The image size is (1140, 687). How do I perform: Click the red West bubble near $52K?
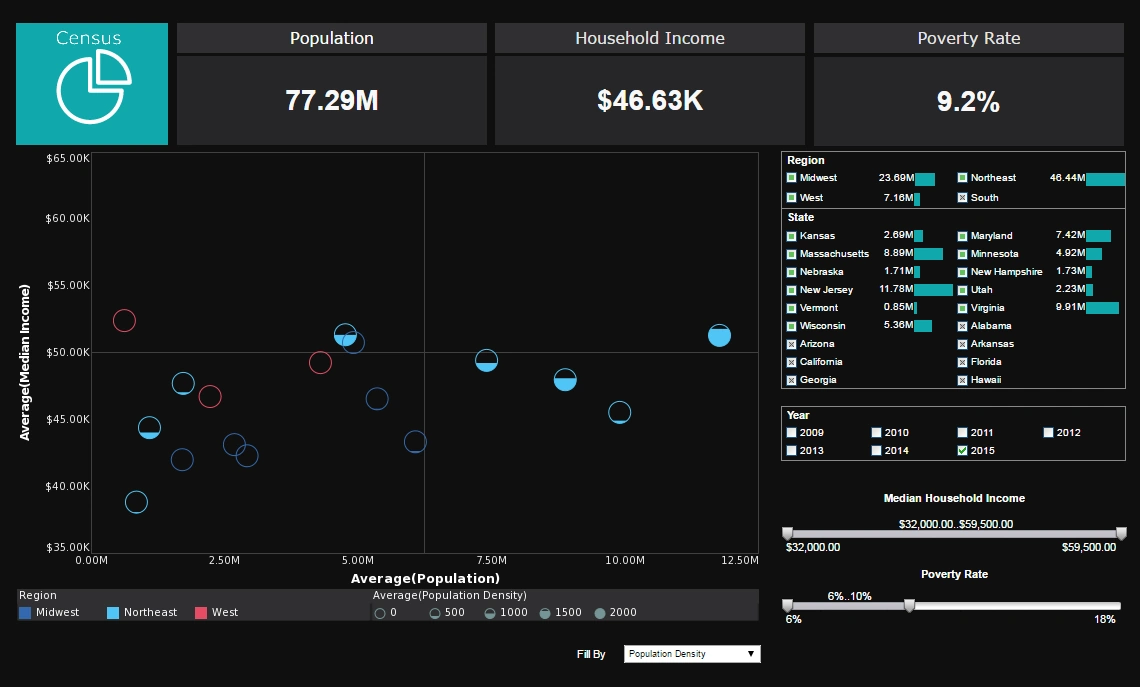click(124, 321)
